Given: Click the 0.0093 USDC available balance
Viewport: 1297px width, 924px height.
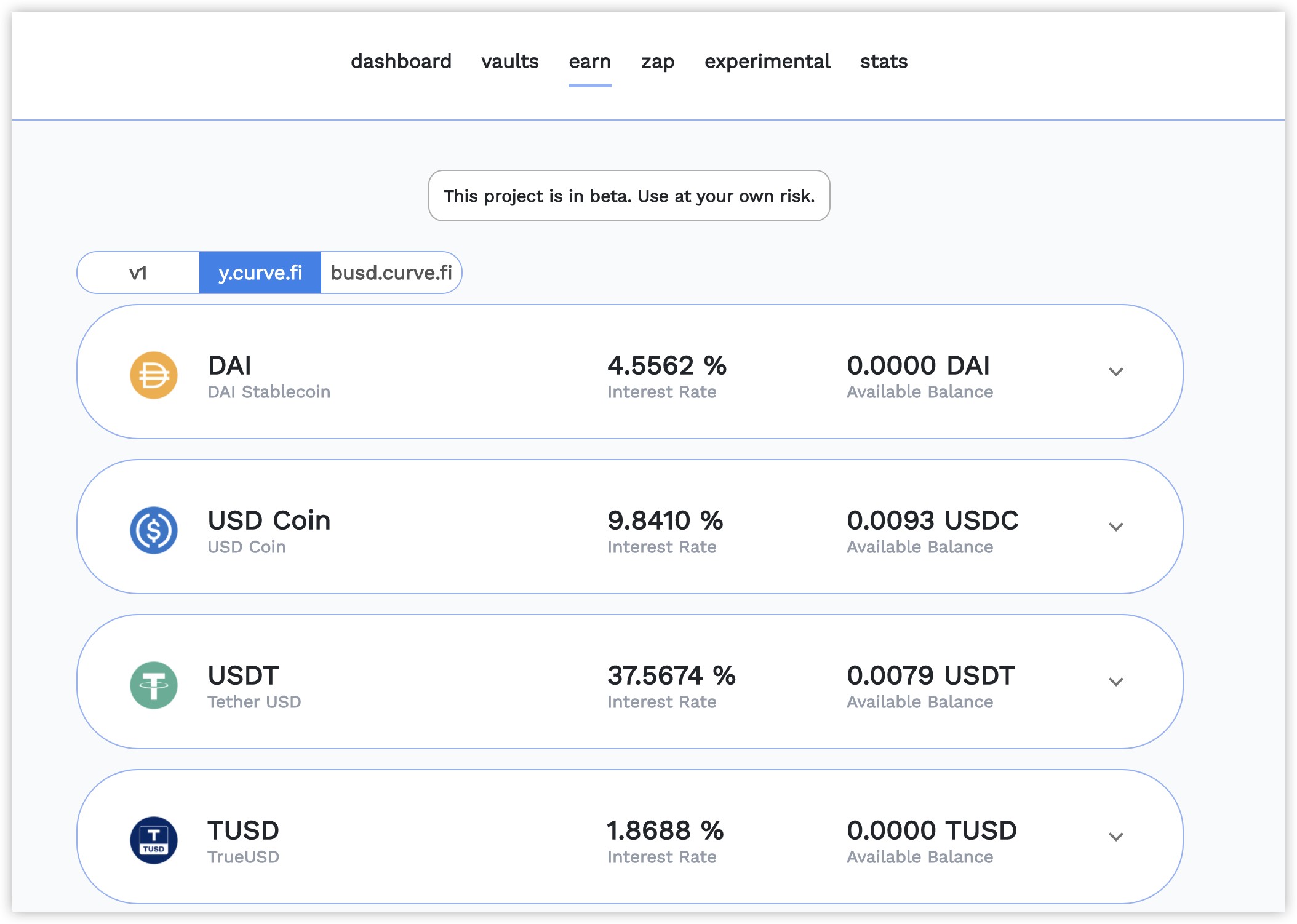Looking at the screenshot, I should pos(933,520).
